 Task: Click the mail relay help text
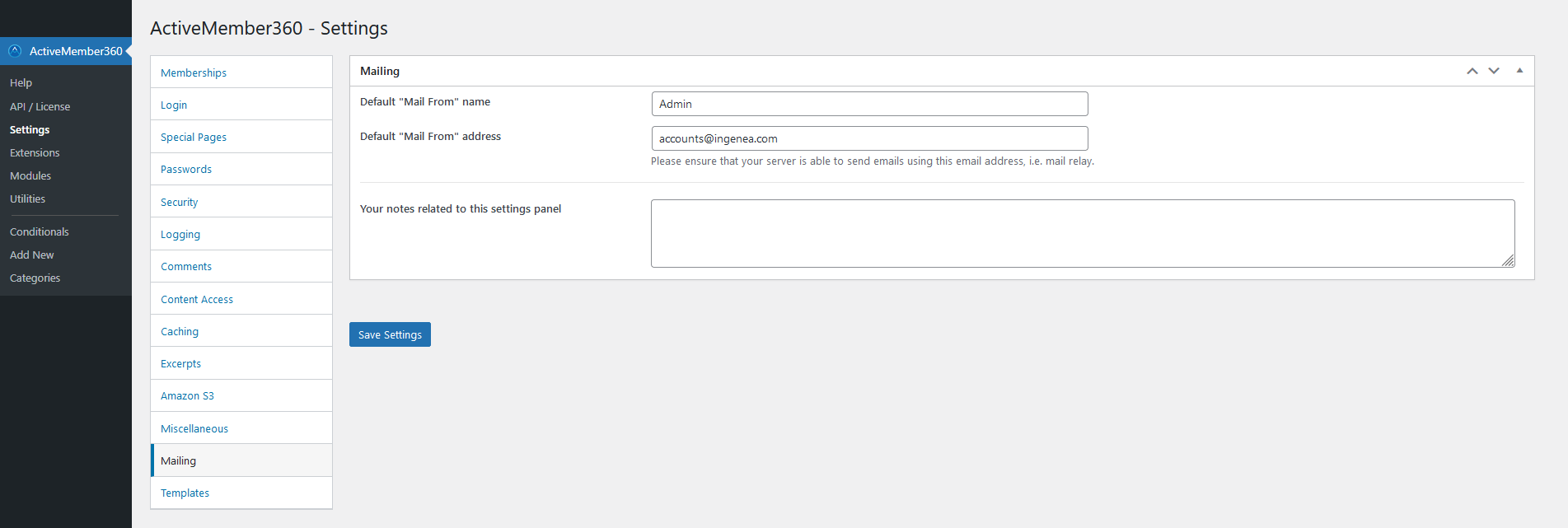click(873, 161)
